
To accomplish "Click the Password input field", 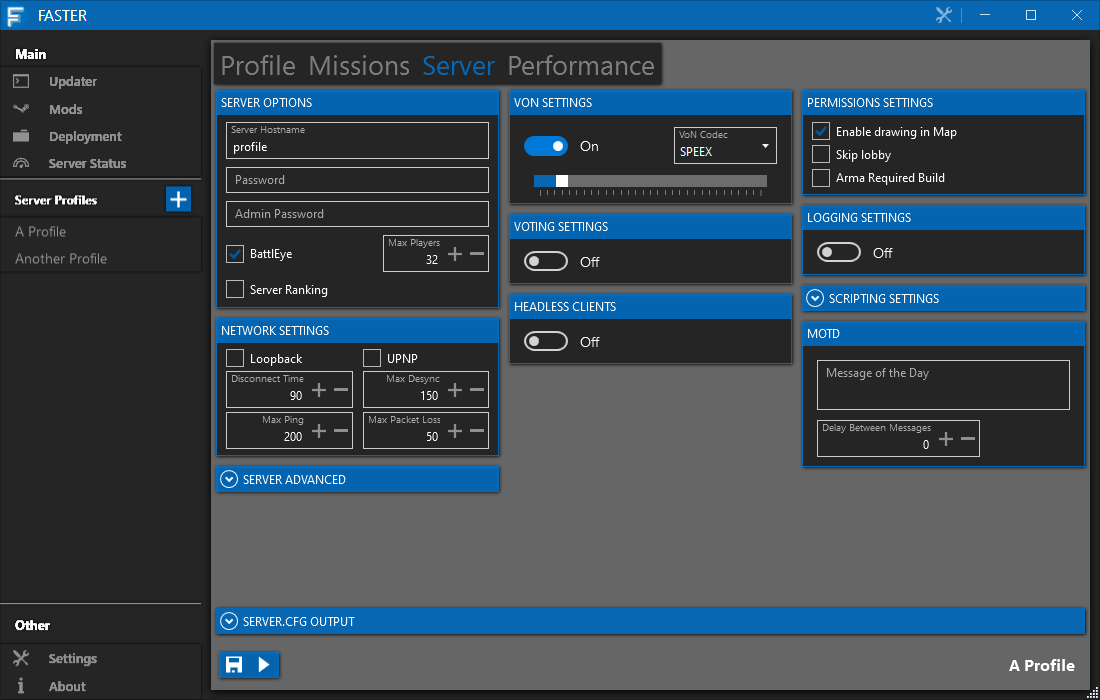I will tap(357, 180).
